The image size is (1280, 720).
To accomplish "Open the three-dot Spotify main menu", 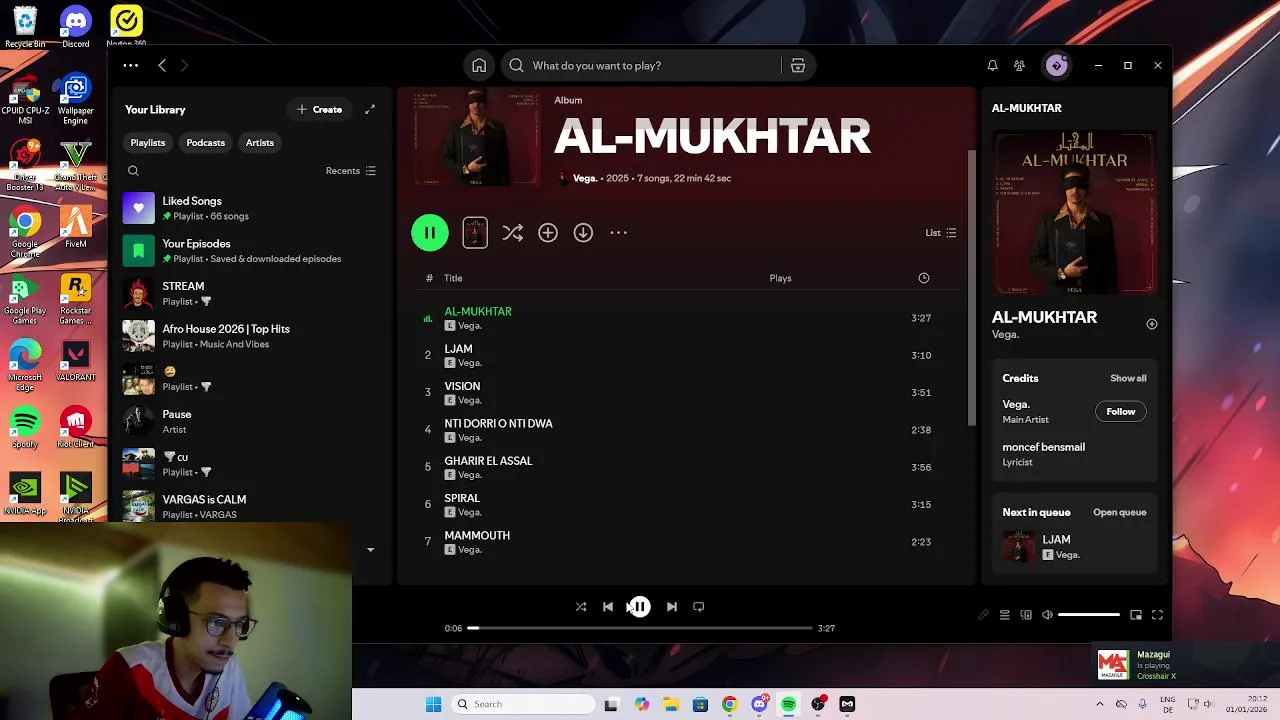I will tap(131, 65).
